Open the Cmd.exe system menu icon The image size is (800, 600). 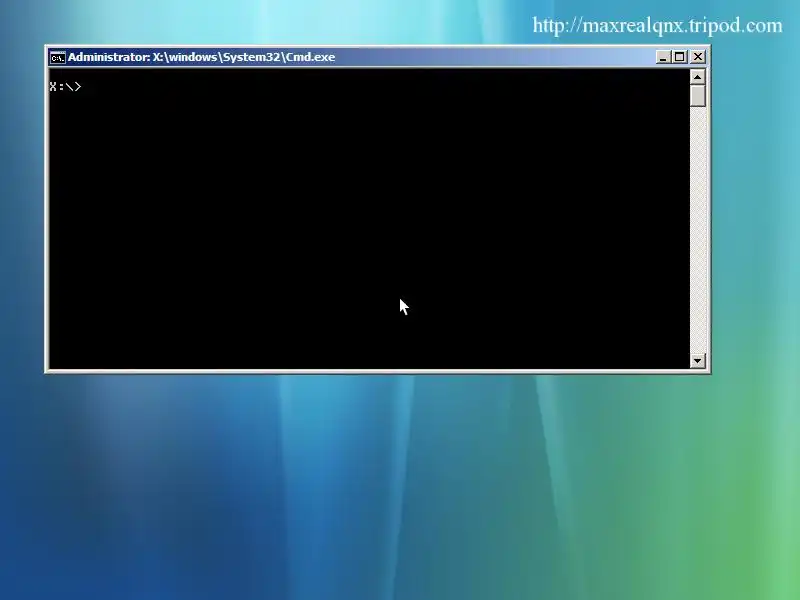[57, 57]
